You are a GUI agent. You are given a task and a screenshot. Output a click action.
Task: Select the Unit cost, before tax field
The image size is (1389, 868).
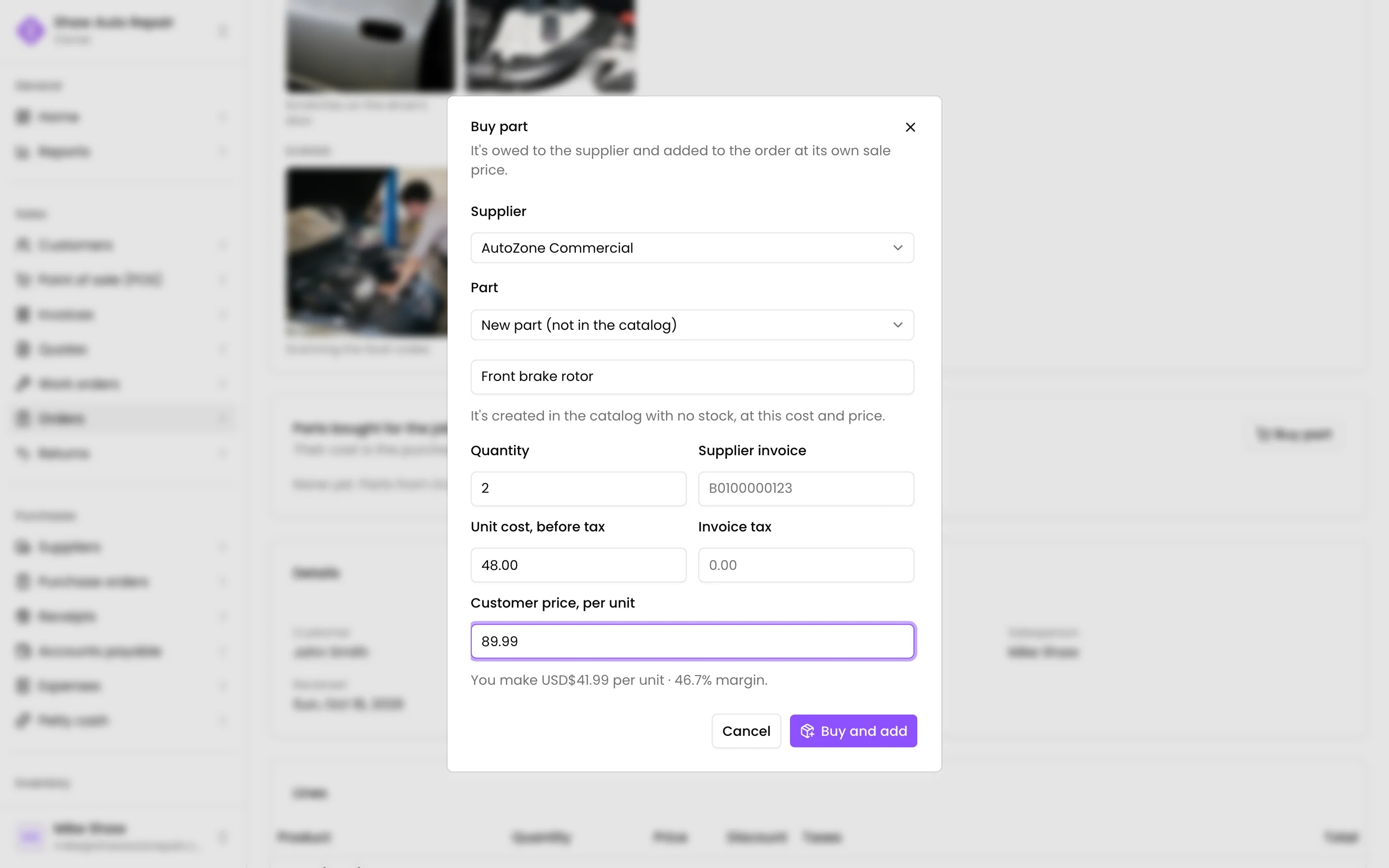tap(578, 565)
